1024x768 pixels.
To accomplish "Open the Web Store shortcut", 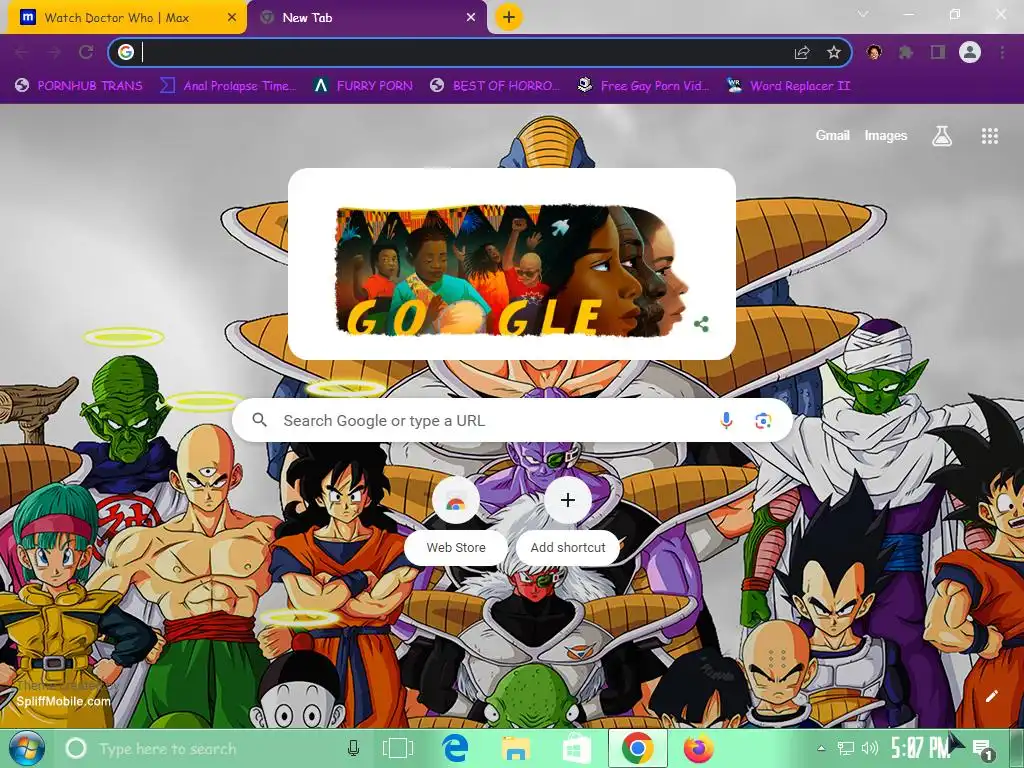I will (x=456, y=521).
